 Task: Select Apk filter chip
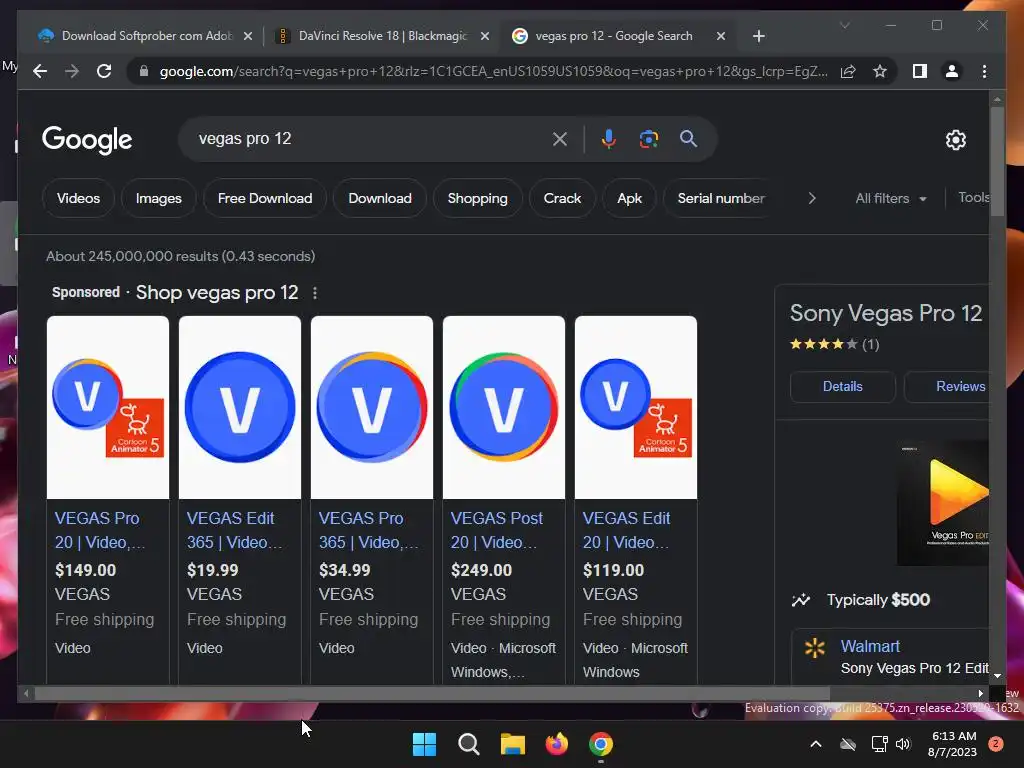pos(630,199)
